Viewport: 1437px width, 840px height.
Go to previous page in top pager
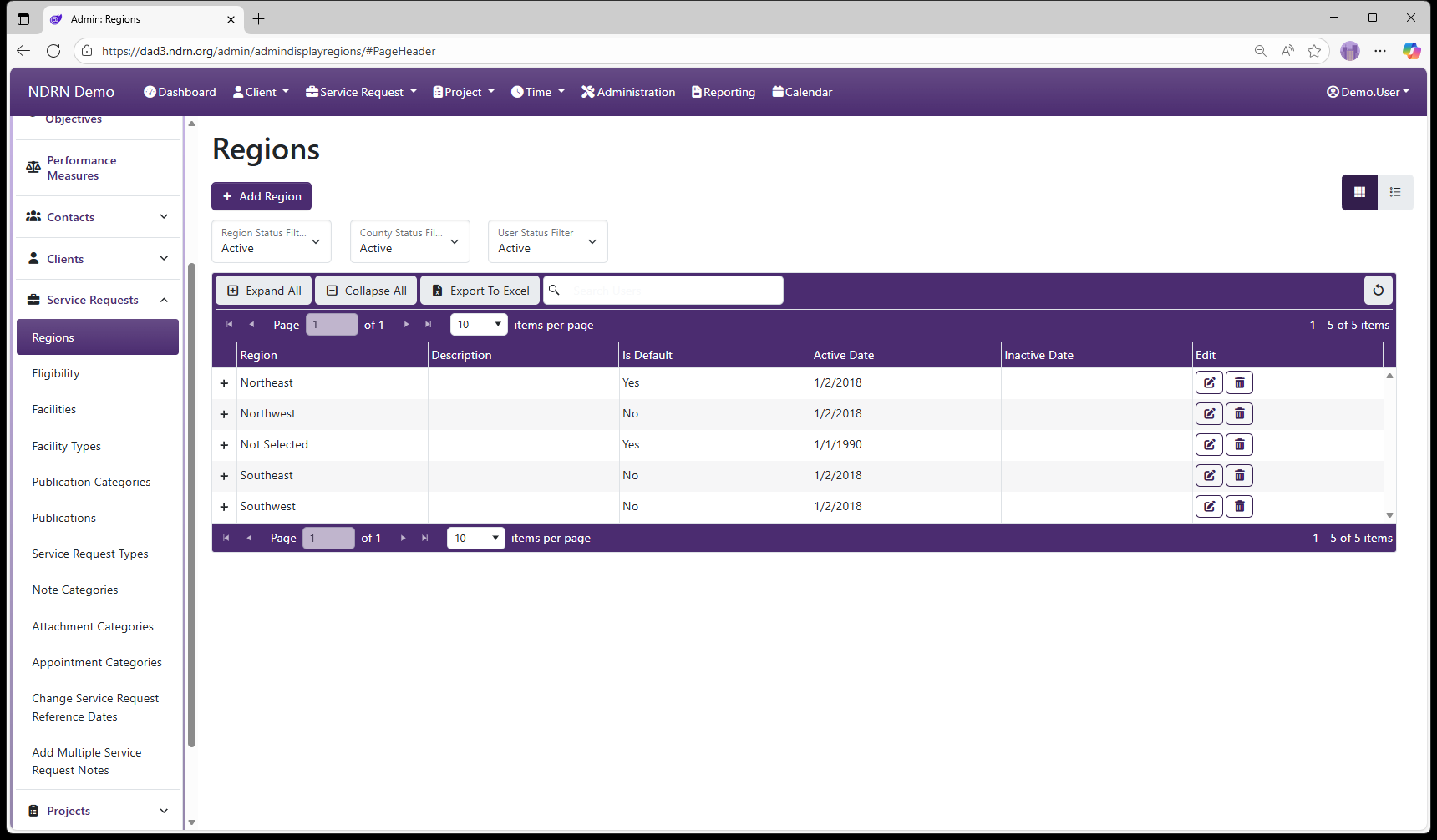click(x=251, y=325)
